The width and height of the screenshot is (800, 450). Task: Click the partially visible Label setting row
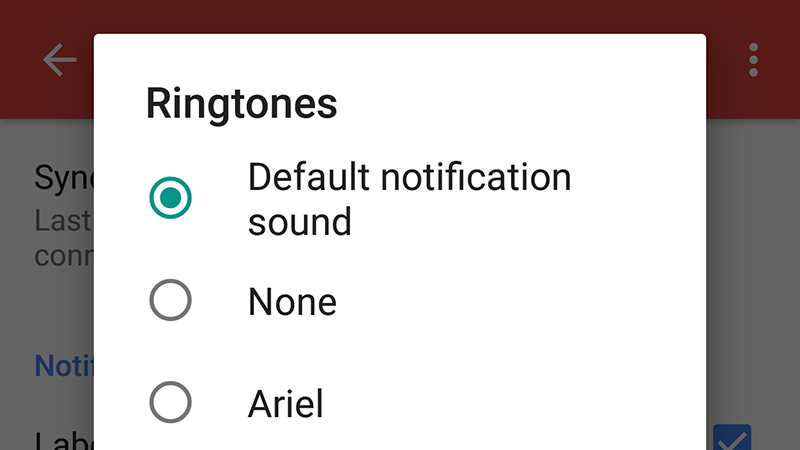point(64,440)
